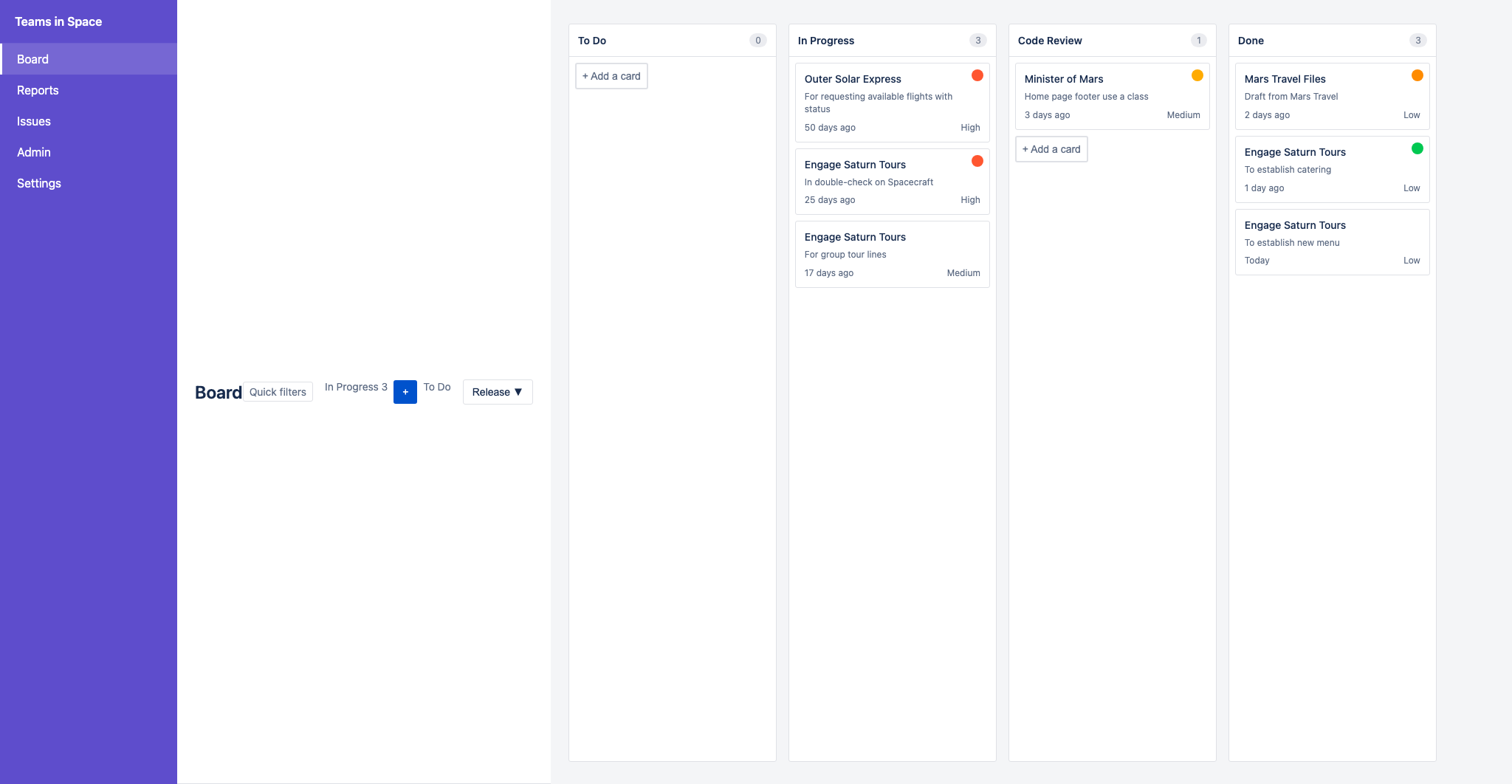Add a card to the To Do column

tap(611, 76)
